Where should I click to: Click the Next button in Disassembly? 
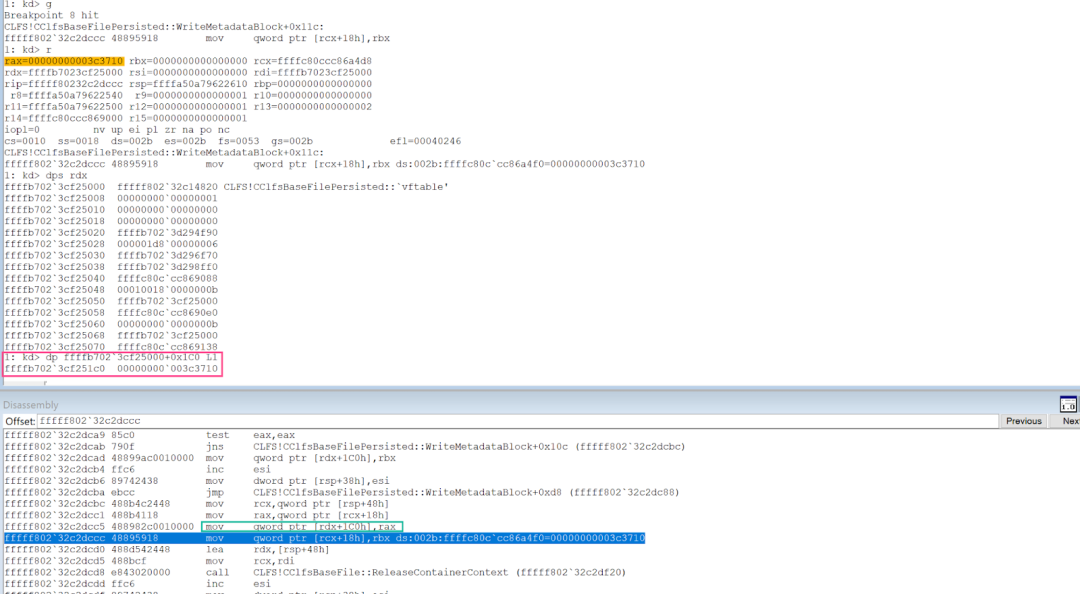click(1070, 421)
